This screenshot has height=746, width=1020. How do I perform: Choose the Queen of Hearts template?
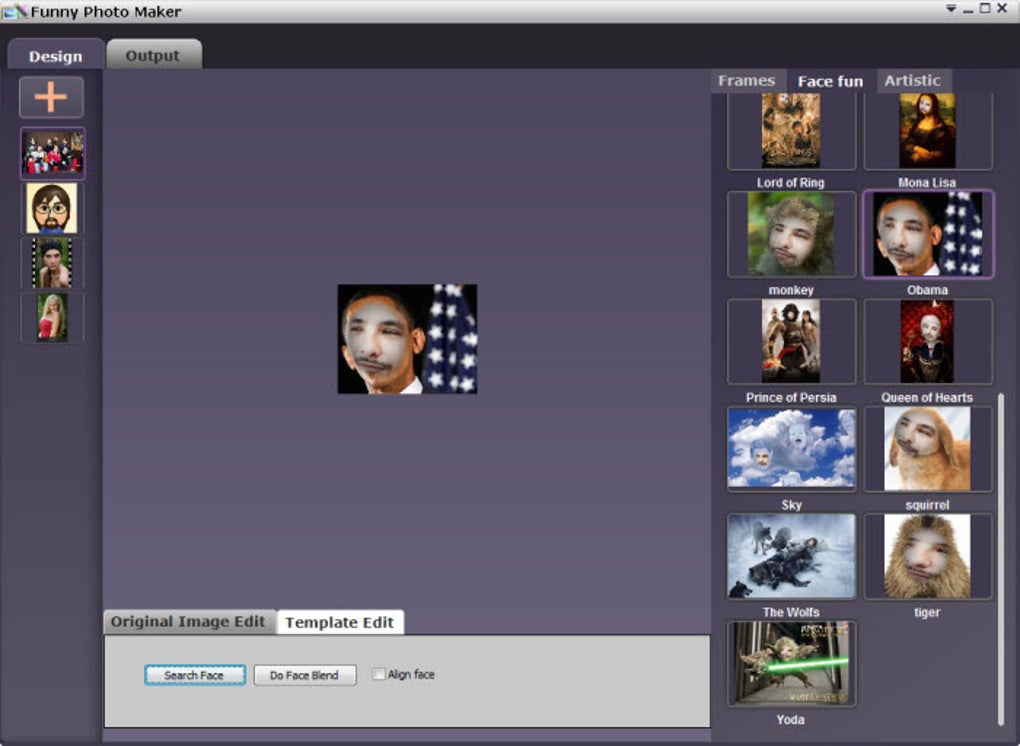pos(928,341)
